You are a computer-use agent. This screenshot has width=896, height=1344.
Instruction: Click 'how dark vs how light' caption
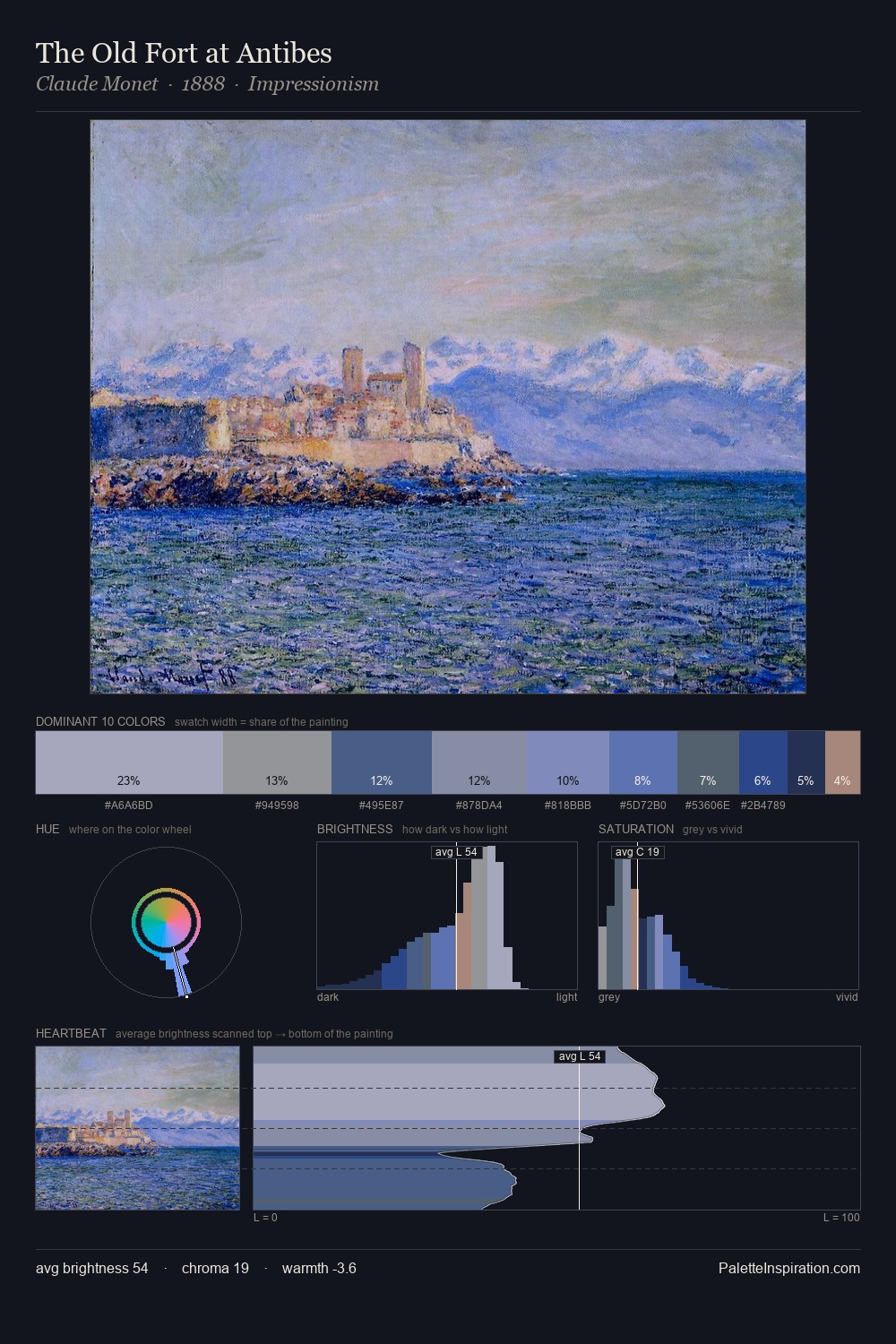click(x=455, y=830)
